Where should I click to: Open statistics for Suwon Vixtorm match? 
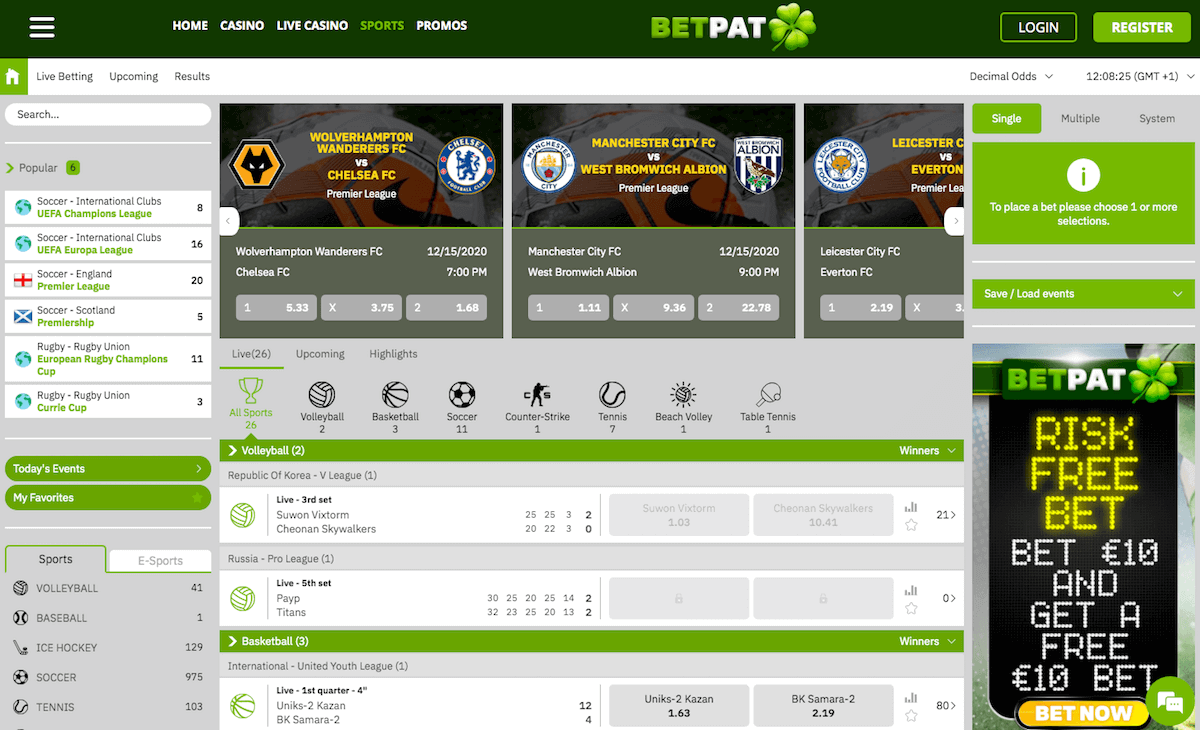point(911,507)
